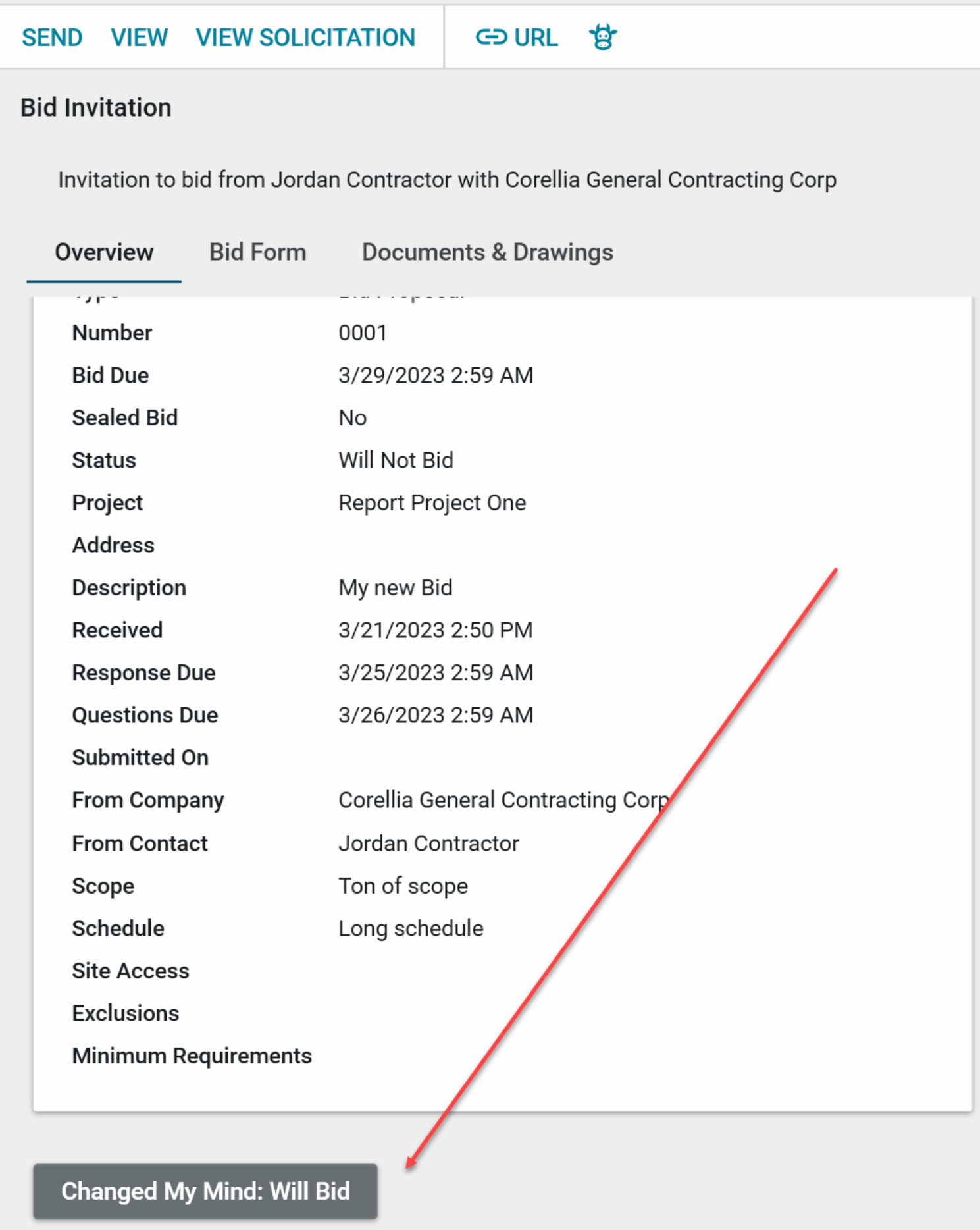This screenshot has height=1230, width=980.
Task: Switch to the Overview tab
Action: (x=104, y=252)
